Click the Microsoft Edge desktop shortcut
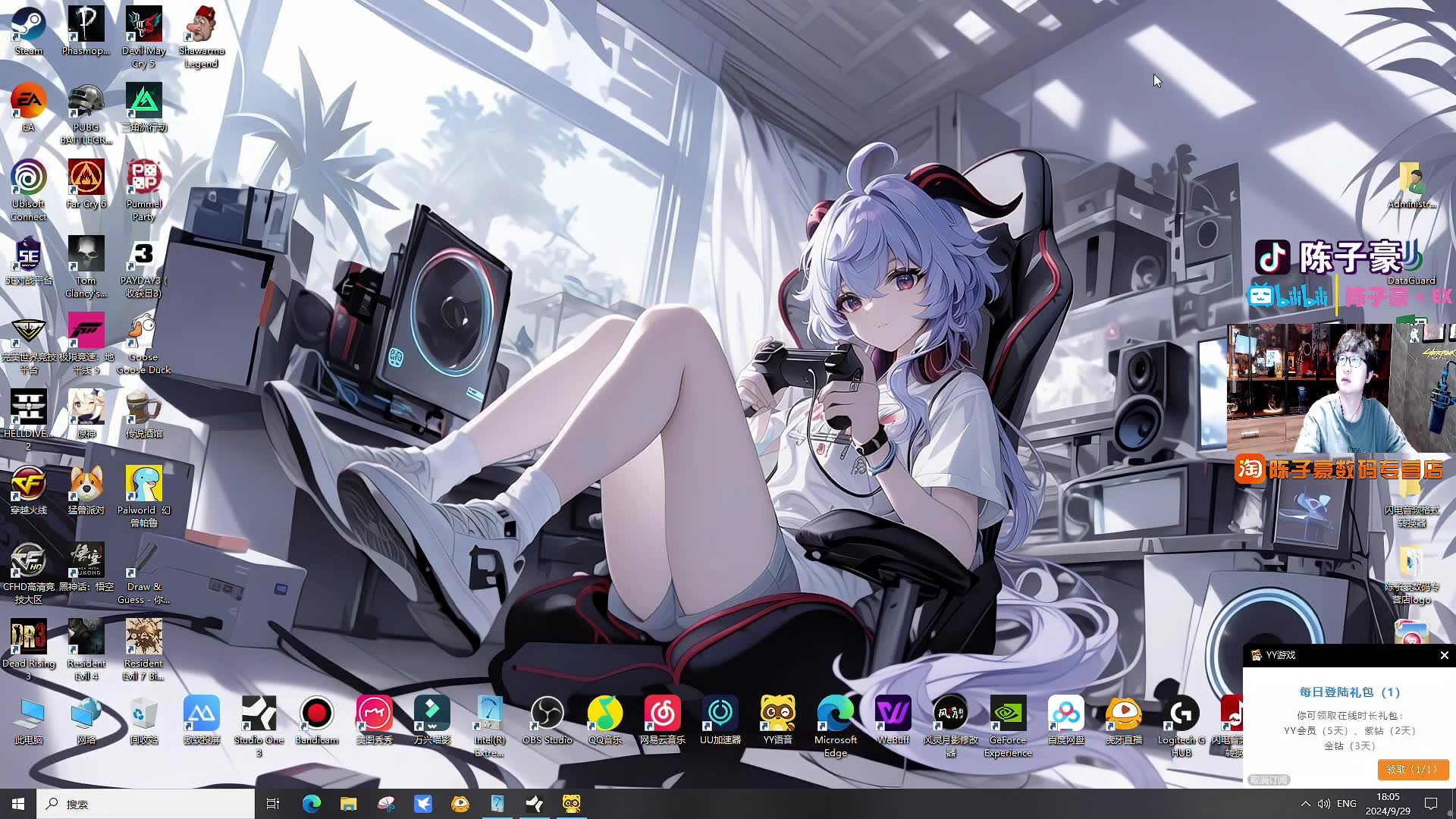This screenshot has width=1456, height=819. point(835,726)
